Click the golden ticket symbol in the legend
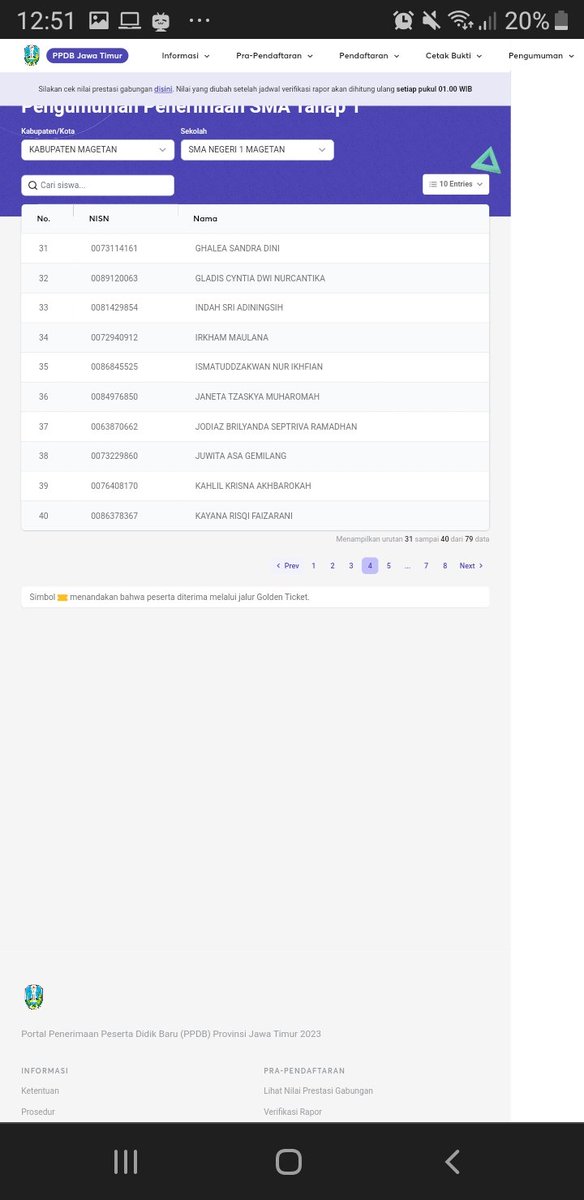This screenshot has width=584, height=1200. point(63,597)
